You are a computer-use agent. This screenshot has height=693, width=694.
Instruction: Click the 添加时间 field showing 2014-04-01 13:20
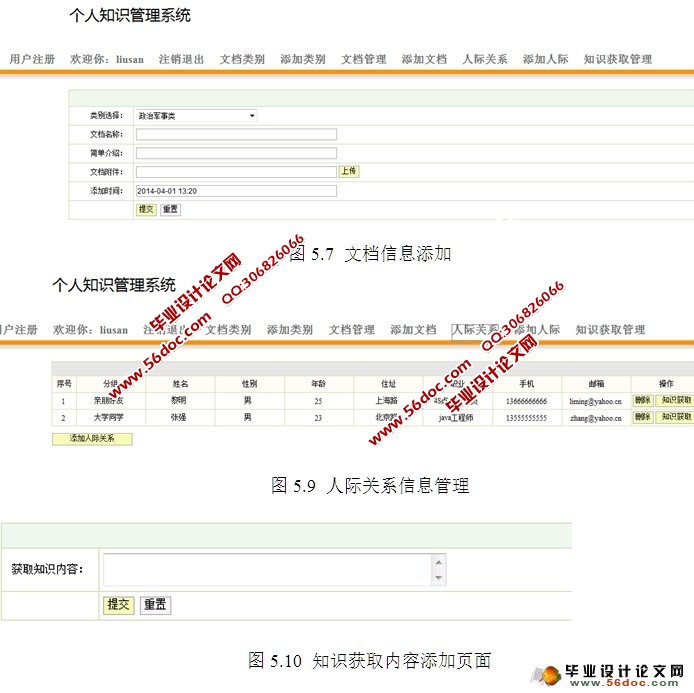pos(236,190)
